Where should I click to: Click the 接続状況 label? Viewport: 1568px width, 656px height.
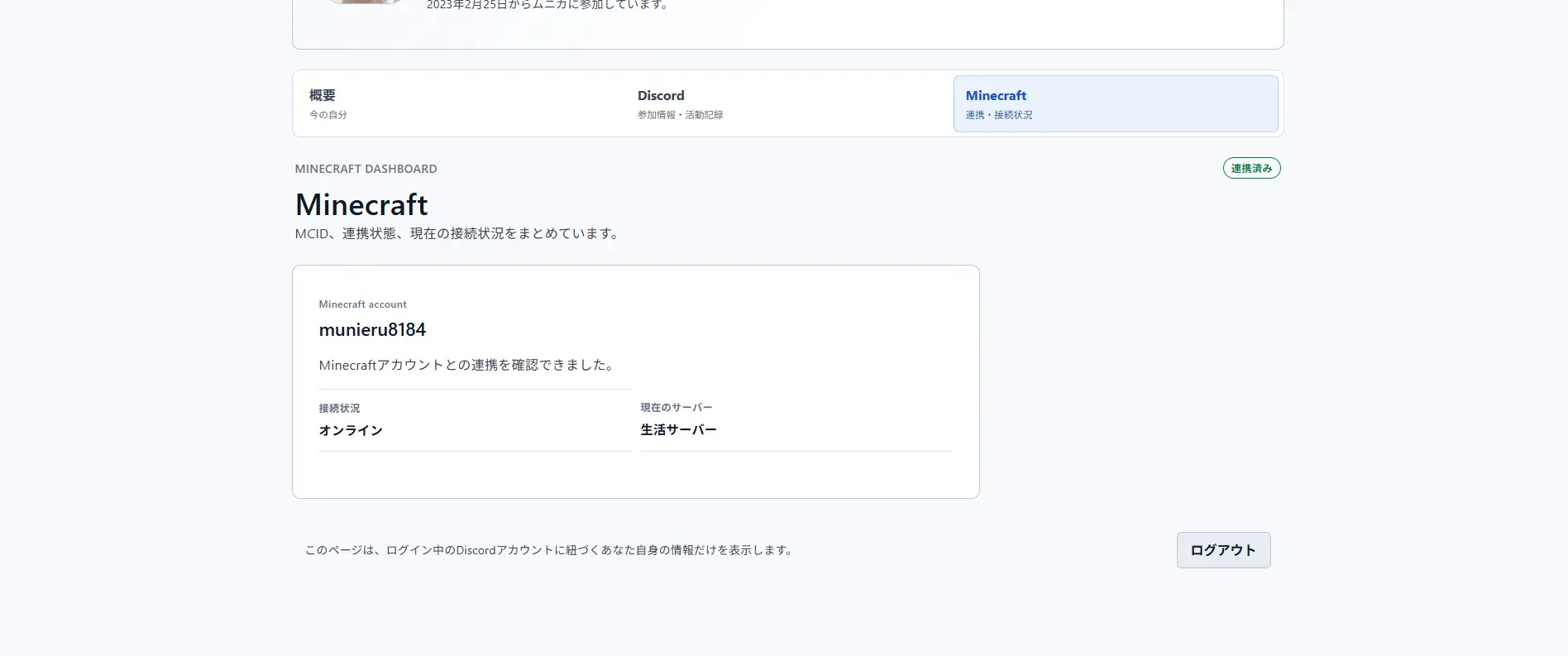point(339,409)
